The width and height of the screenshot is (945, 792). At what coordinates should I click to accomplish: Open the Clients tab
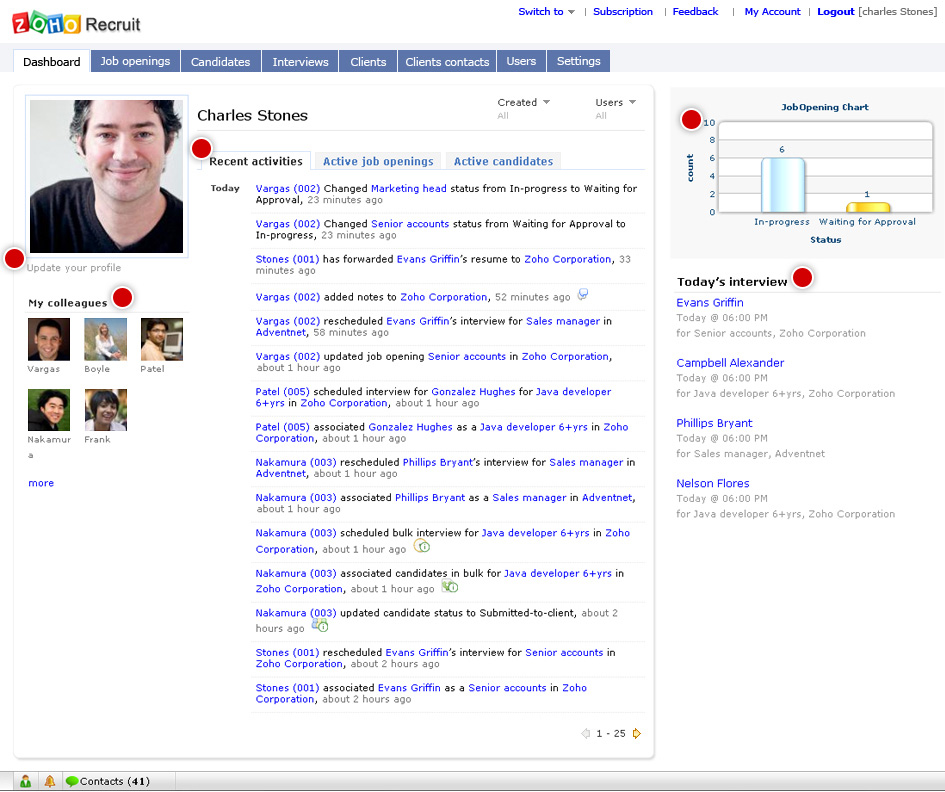368,61
